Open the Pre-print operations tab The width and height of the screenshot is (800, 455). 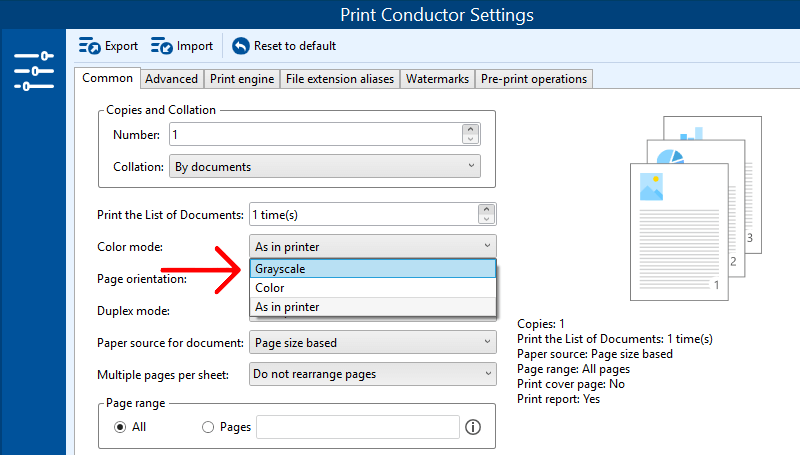pos(534,79)
